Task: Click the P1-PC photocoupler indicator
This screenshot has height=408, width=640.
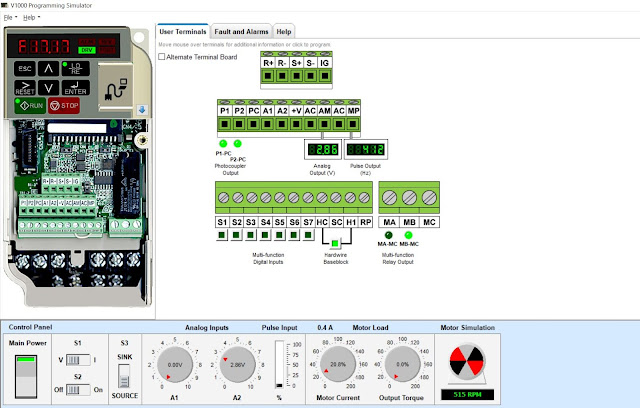Action: tap(223, 144)
